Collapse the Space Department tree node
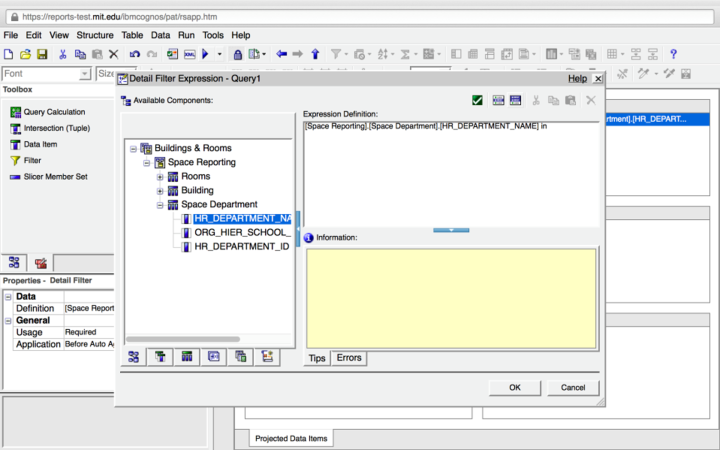The image size is (720, 450). click(160, 204)
